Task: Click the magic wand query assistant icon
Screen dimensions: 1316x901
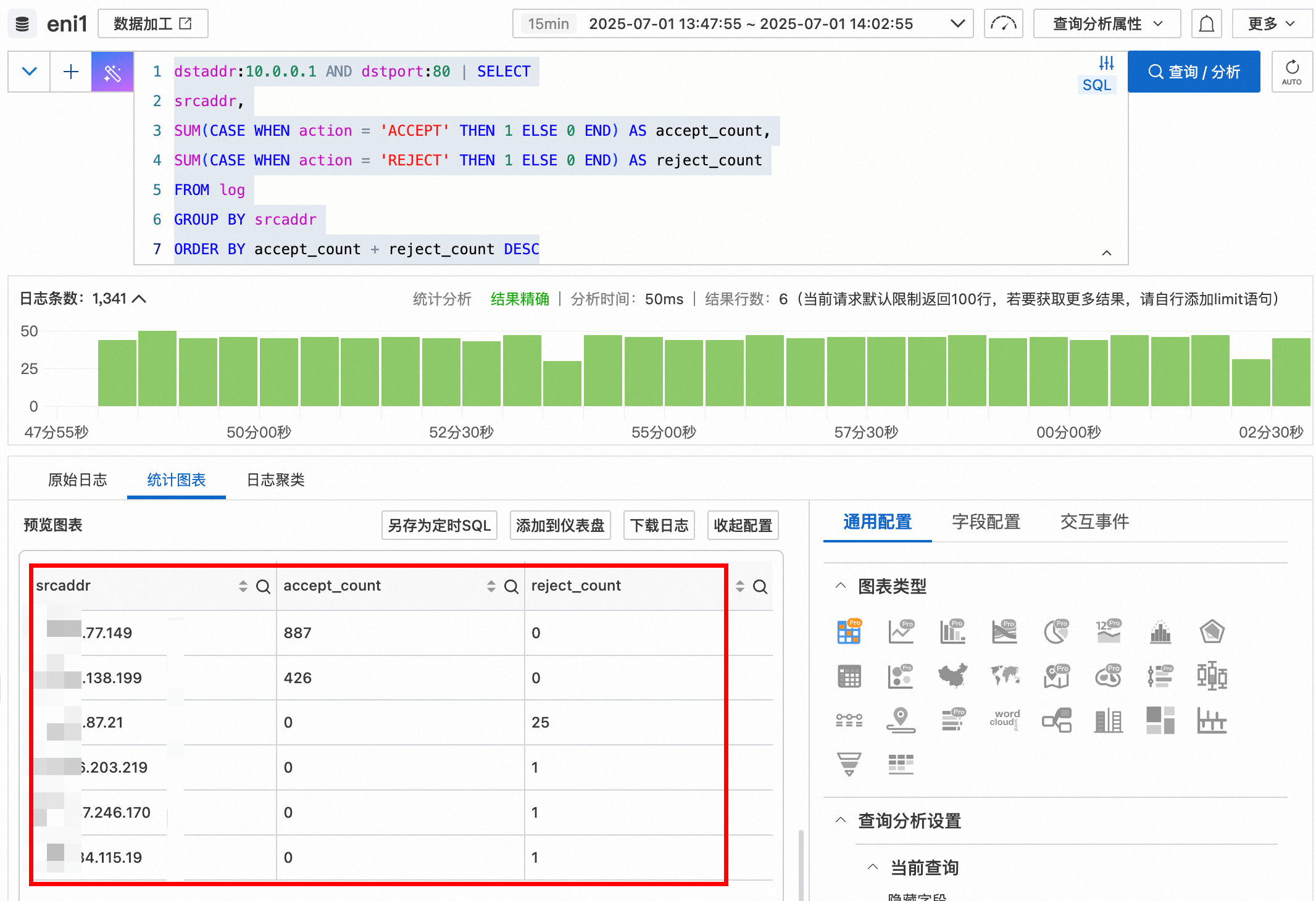Action: coord(112,72)
